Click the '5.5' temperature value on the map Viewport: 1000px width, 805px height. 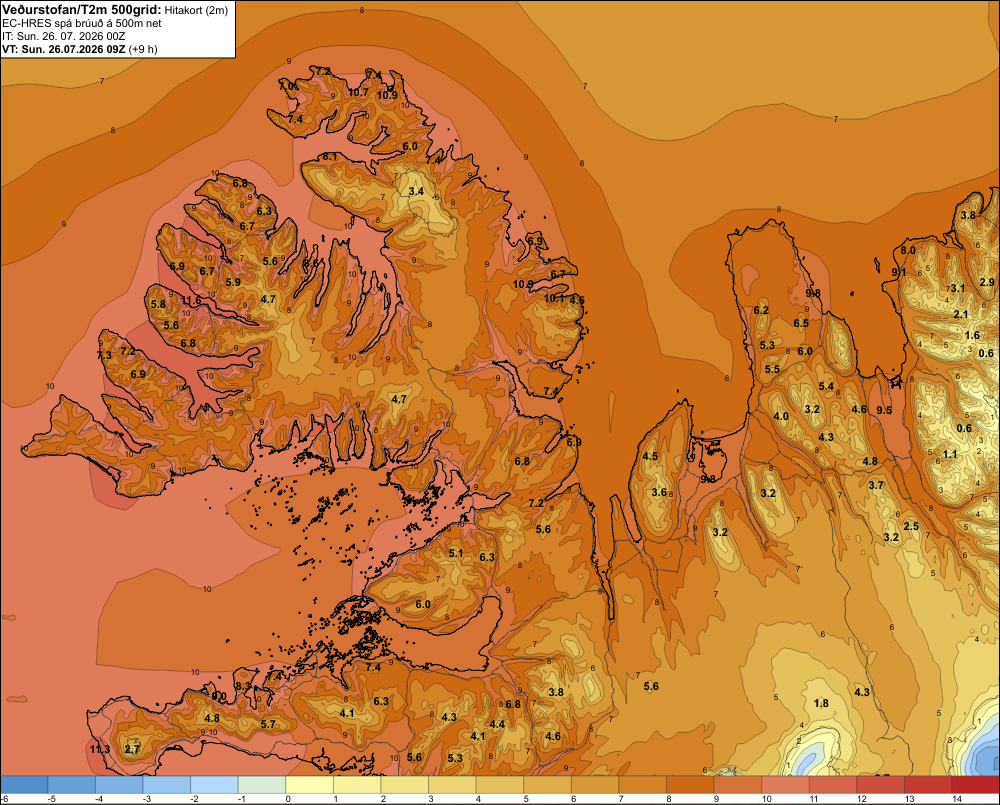(772, 369)
